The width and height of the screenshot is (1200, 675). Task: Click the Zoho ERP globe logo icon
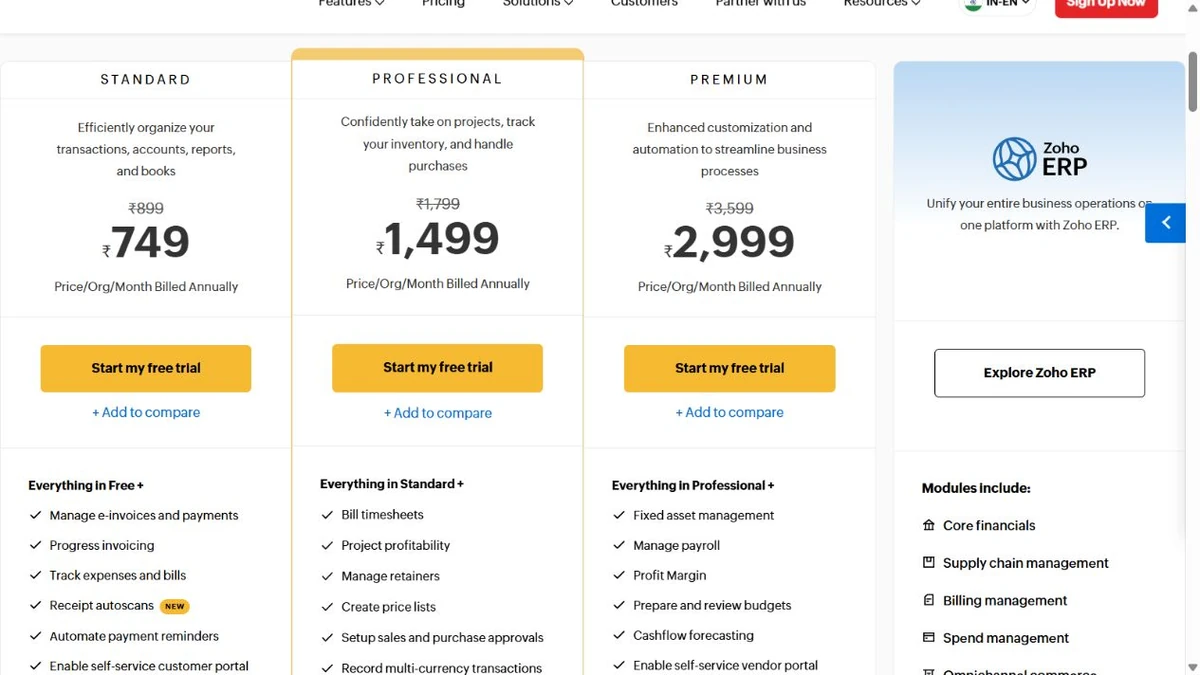pos(1014,159)
